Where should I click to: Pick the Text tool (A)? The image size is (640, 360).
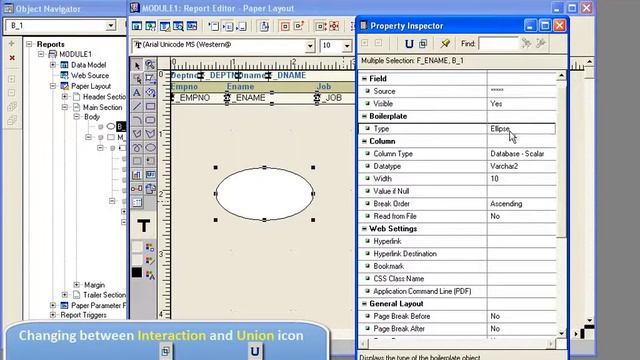(x=137, y=93)
